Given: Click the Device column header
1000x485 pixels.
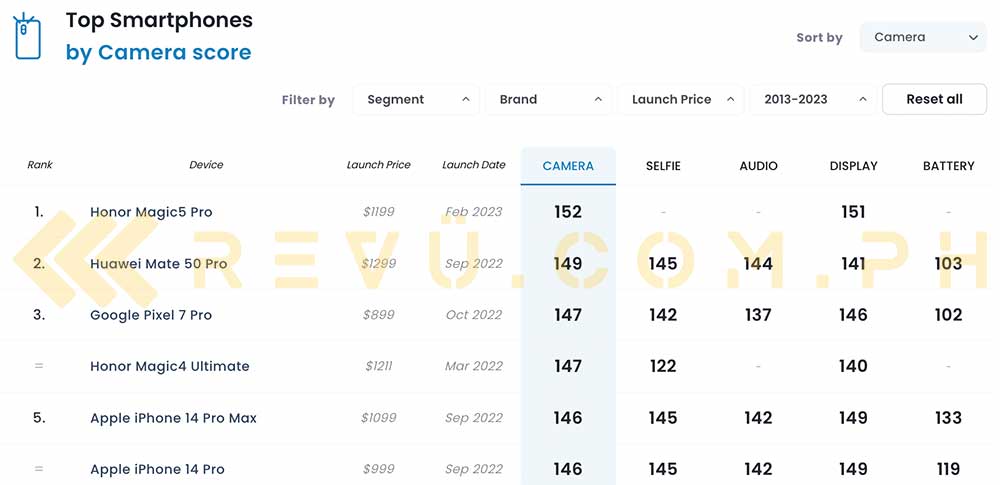Looking at the screenshot, I should [x=206, y=165].
